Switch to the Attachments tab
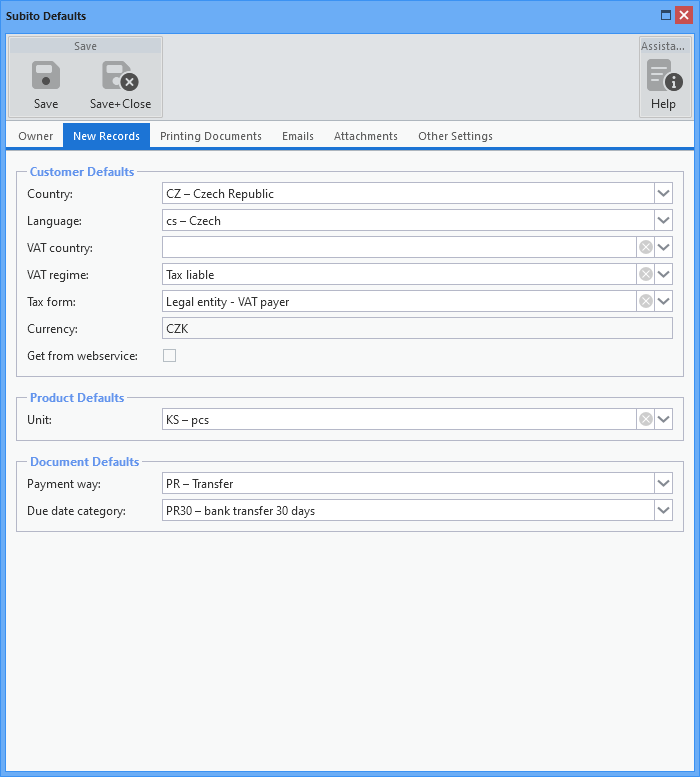 tap(366, 136)
